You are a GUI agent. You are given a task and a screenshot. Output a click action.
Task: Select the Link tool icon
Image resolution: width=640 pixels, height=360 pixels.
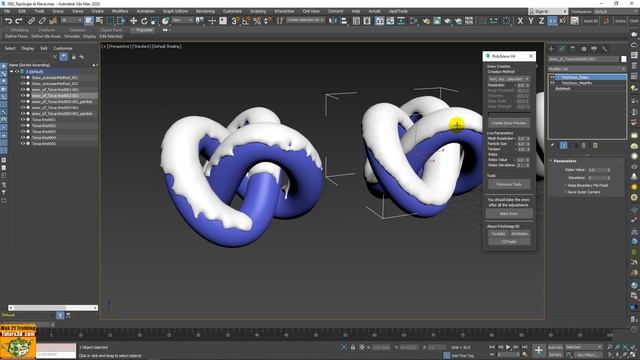coord(31,21)
